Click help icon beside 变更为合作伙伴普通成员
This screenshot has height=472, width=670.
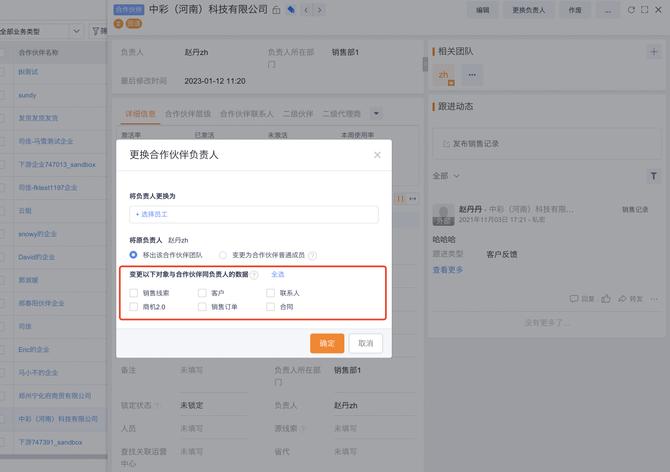[x=313, y=256]
